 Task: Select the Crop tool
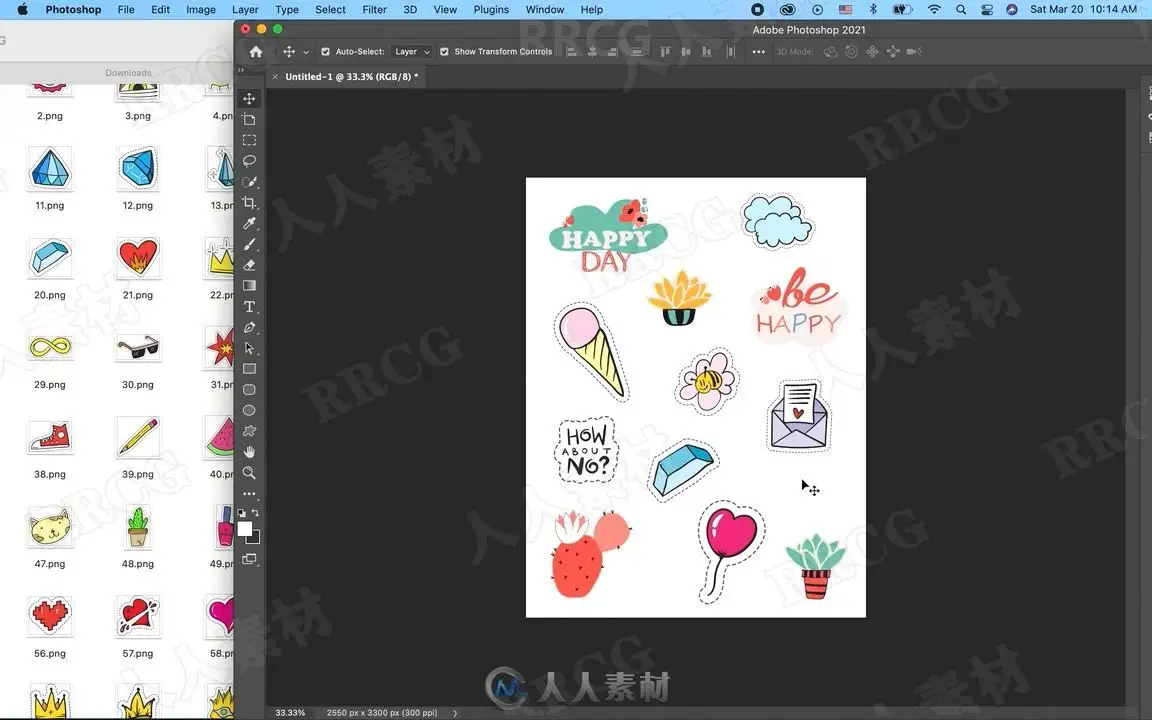[249, 203]
